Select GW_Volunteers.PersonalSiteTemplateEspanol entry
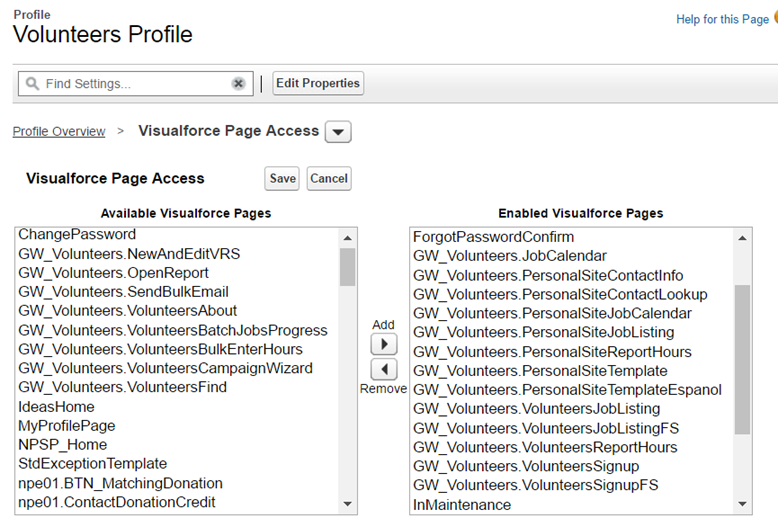778x527 pixels. [x=573, y=390]
